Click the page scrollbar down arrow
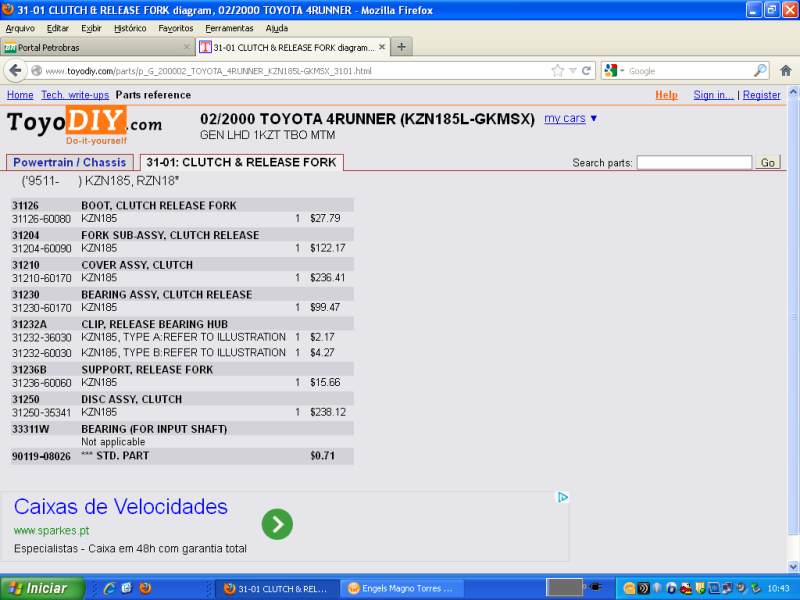The image size is (800, 600). coord(793,566)
